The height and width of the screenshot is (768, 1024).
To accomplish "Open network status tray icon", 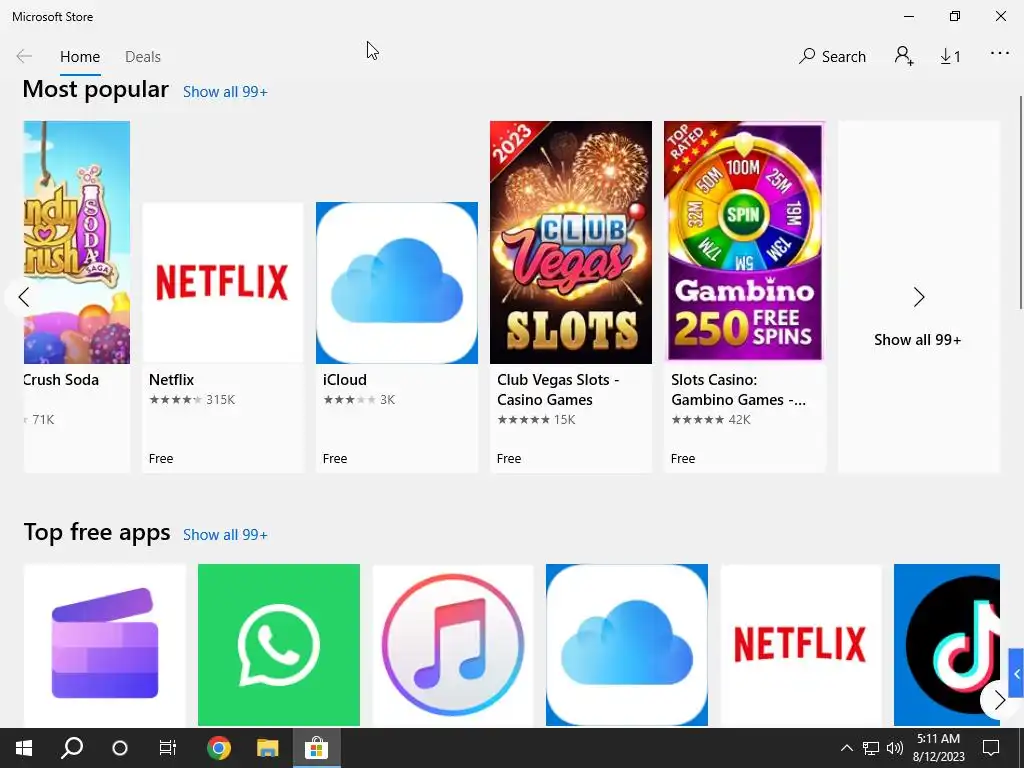I will 871,748.
